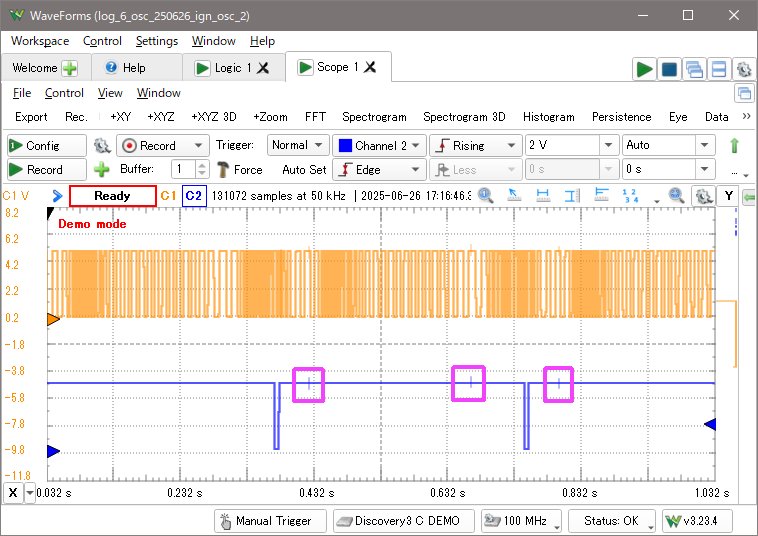Open the Trigger Normal mode dropdown

(x=298, y=145)
